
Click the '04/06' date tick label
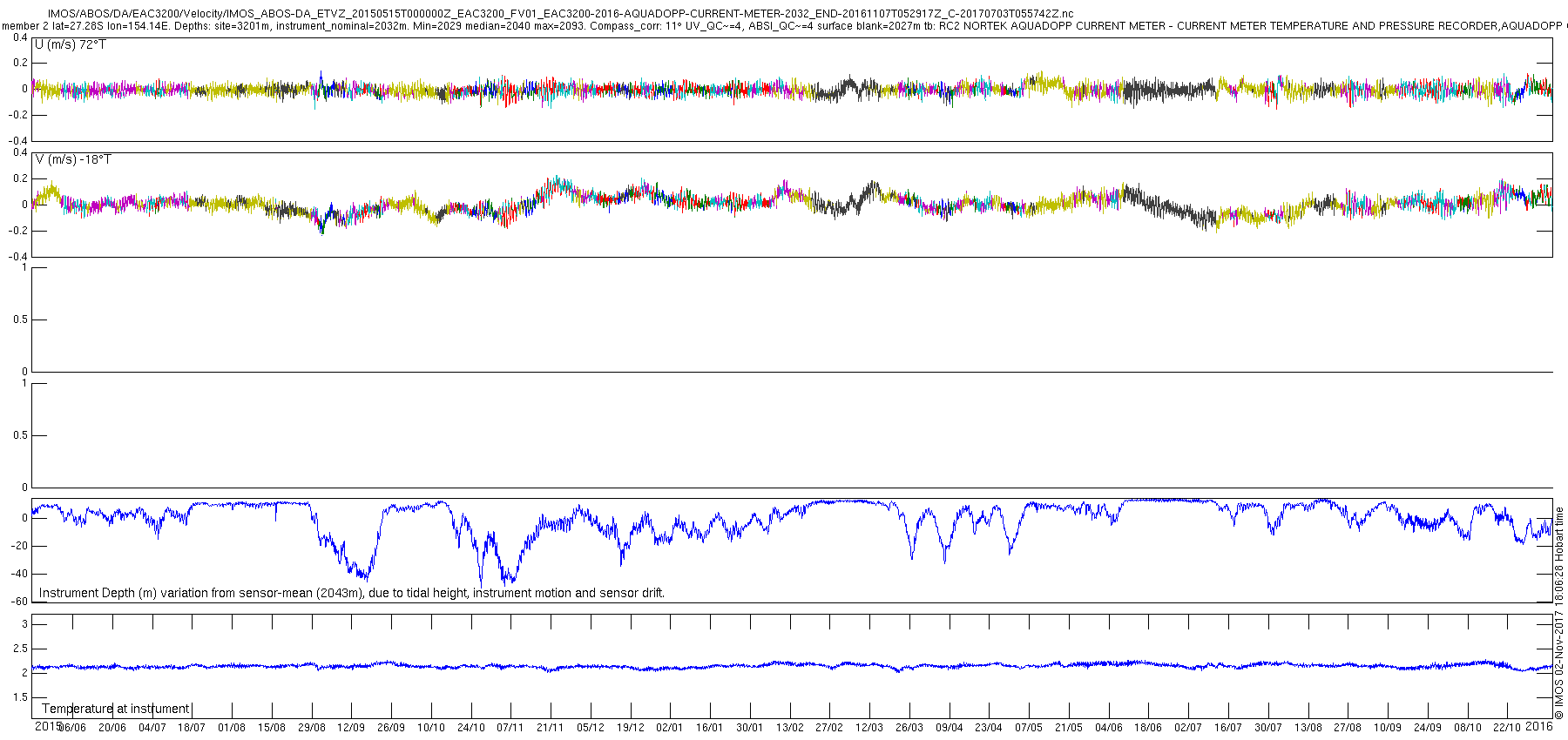click(1109, 728)
